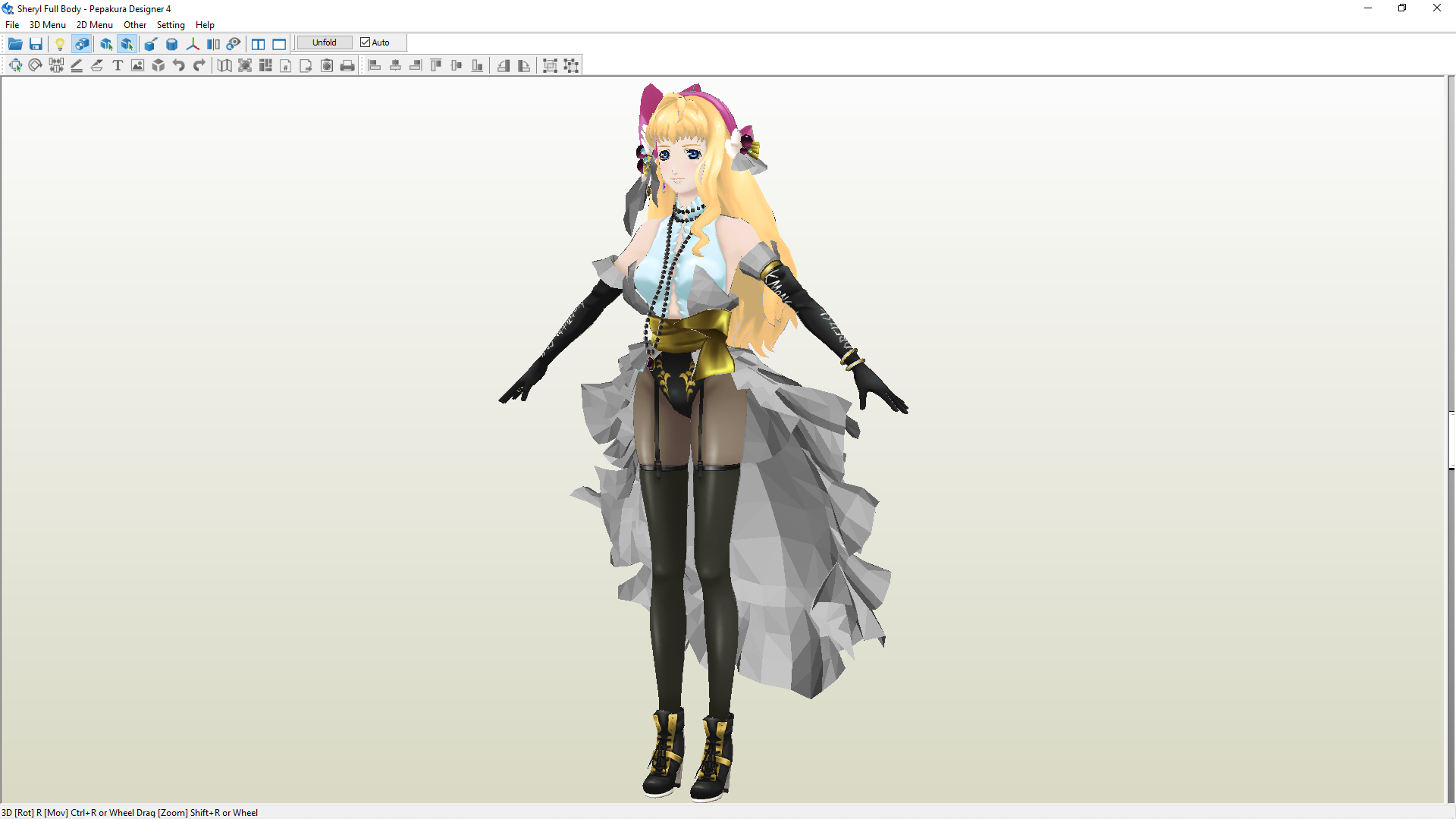
Task: Open the 2D Menu
Action: (x=95, y=24)
